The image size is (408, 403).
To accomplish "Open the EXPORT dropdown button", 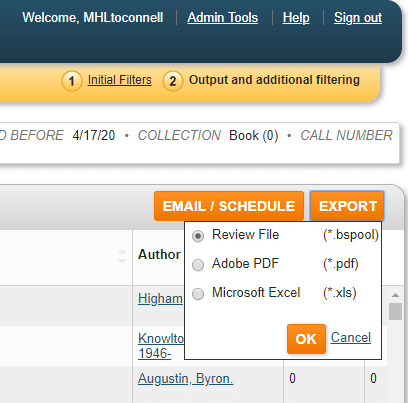I will 347,206.
